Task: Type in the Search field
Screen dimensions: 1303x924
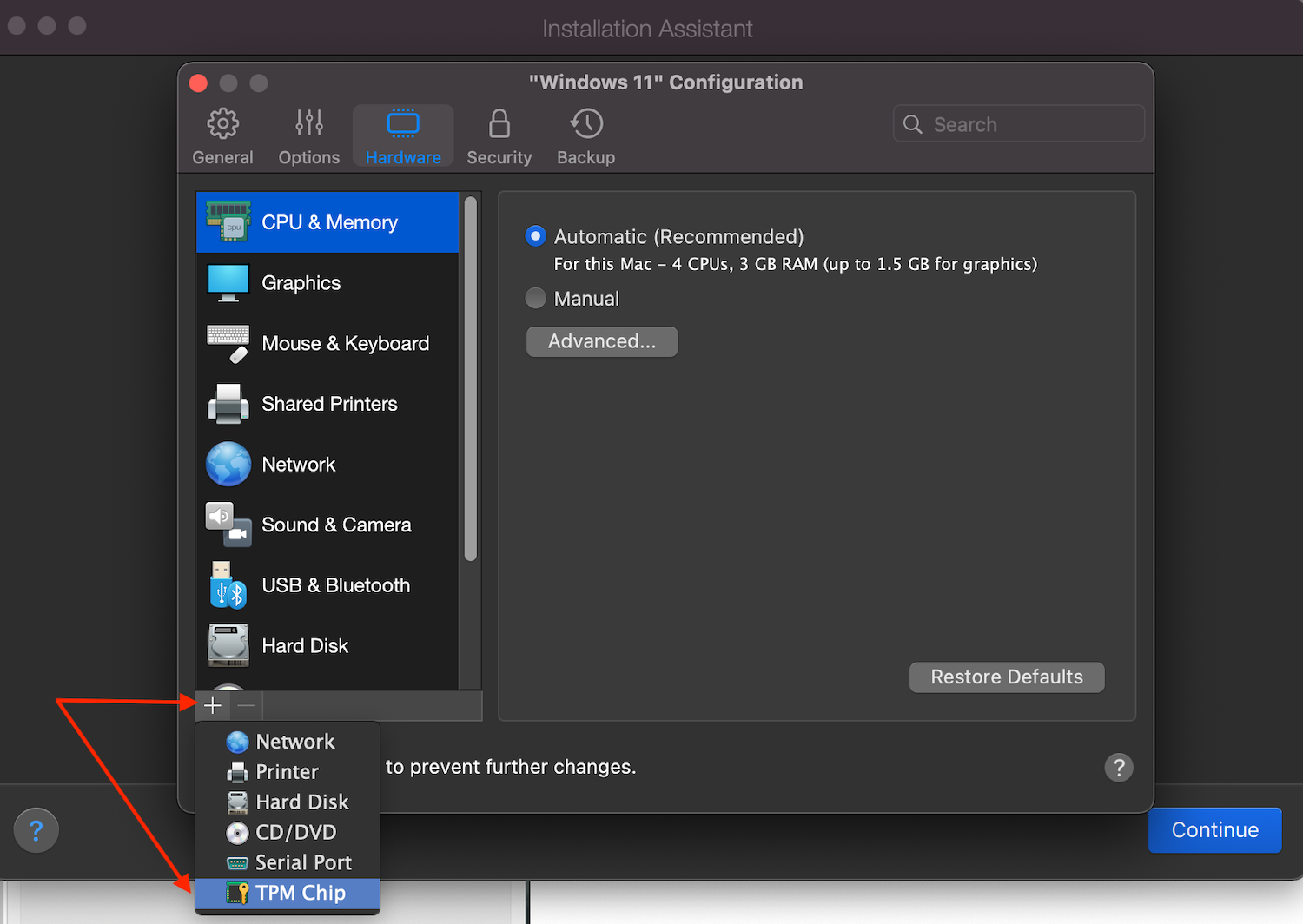Action: tap(1016, 123)
